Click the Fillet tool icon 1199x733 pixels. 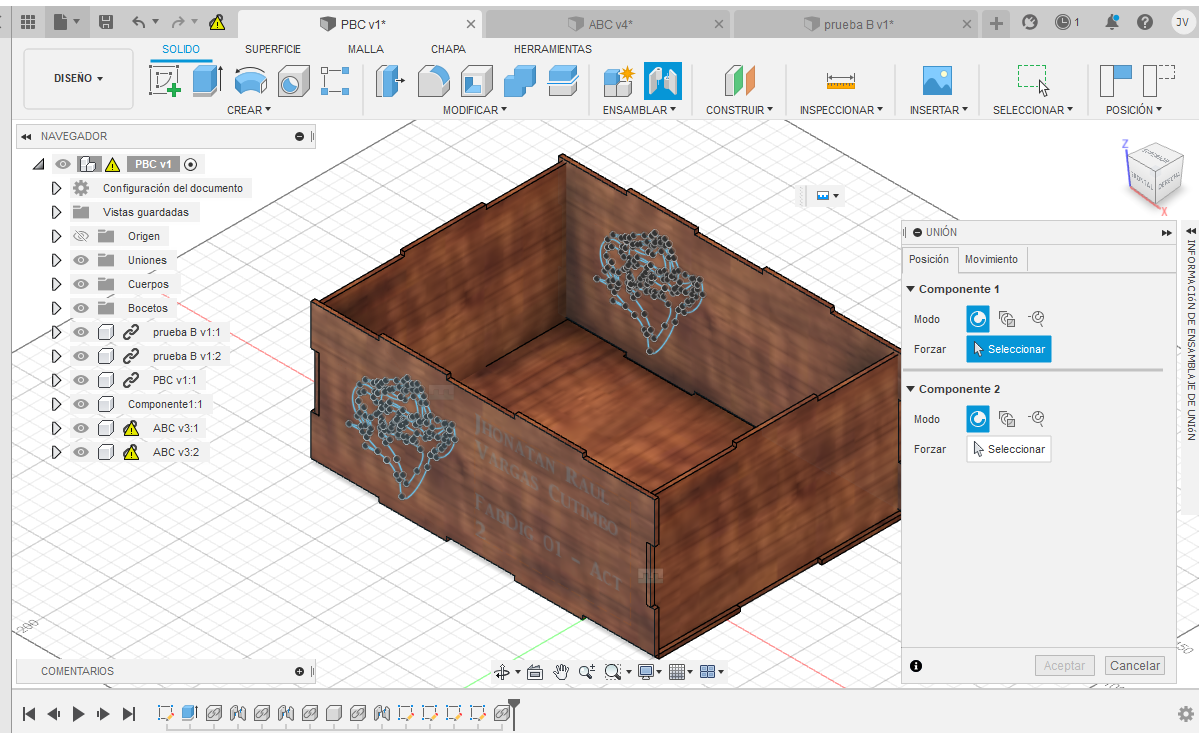pyautogui.click(x=434, y=81)
